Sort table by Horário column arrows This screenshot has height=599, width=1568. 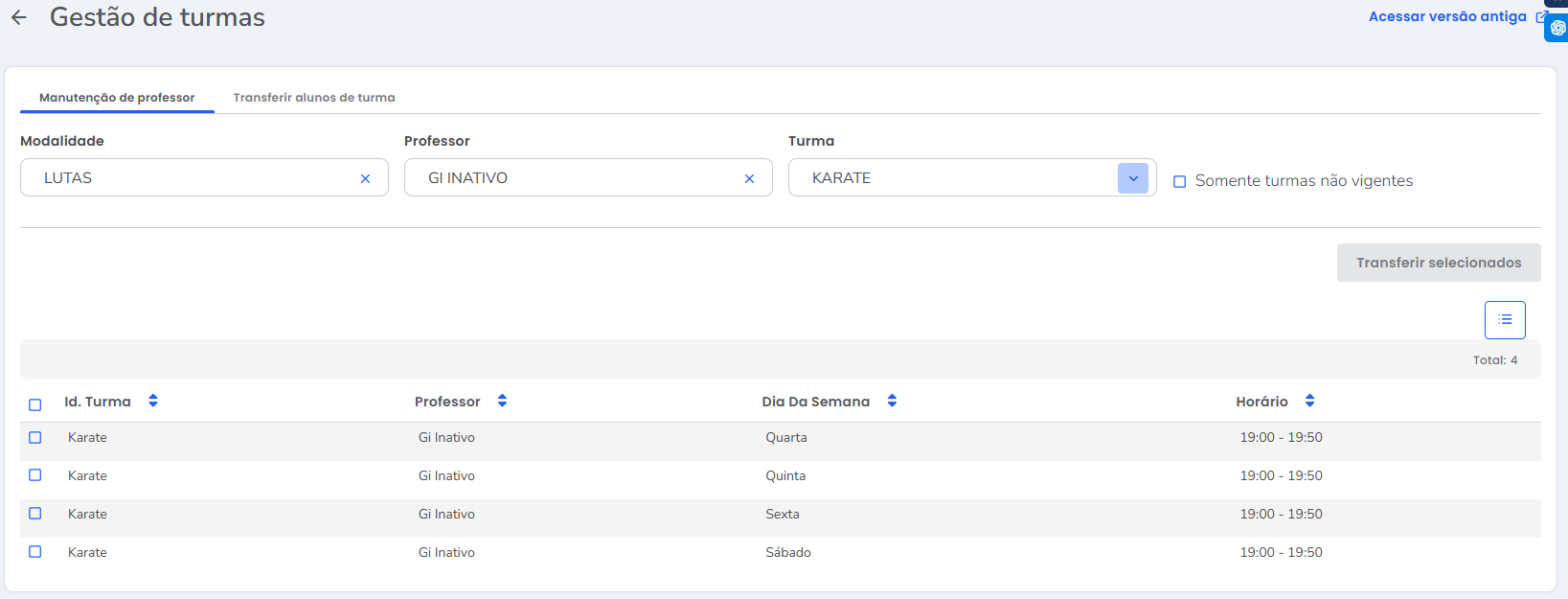coord(1309,401)
